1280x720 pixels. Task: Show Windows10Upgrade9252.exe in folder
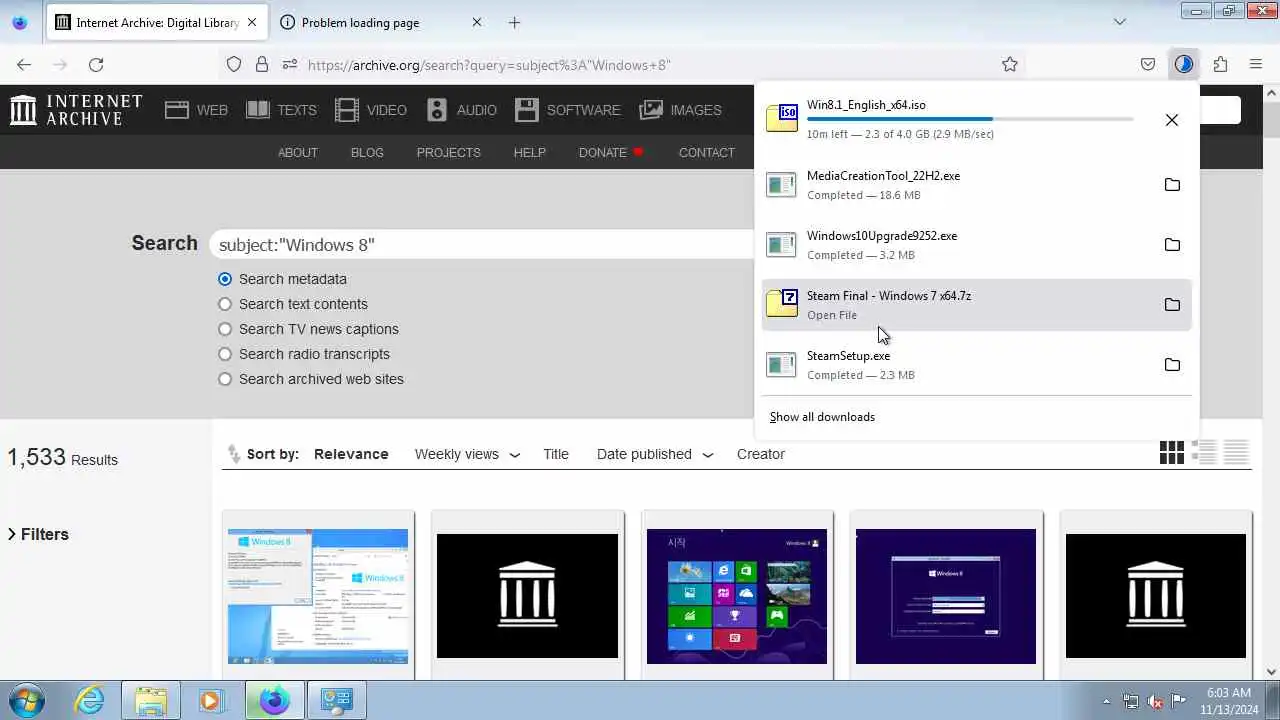pyautogui.click(x=1172, y=245)
